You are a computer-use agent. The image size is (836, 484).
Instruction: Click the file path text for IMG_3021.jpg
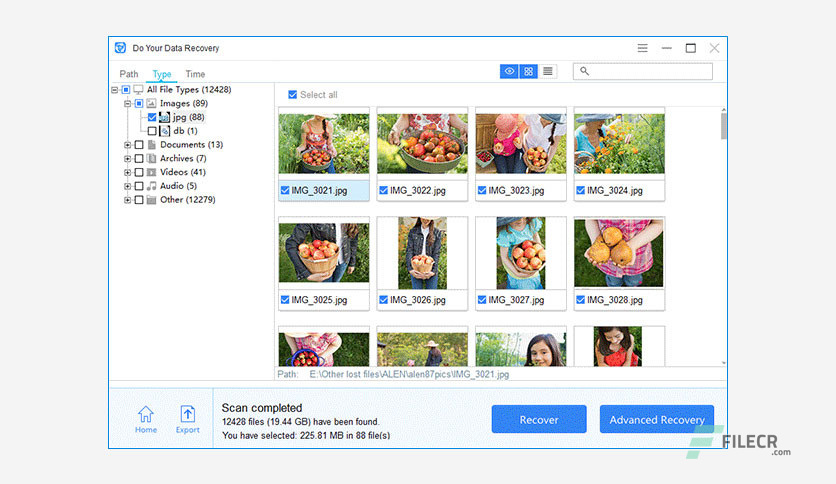pos(409,374)
